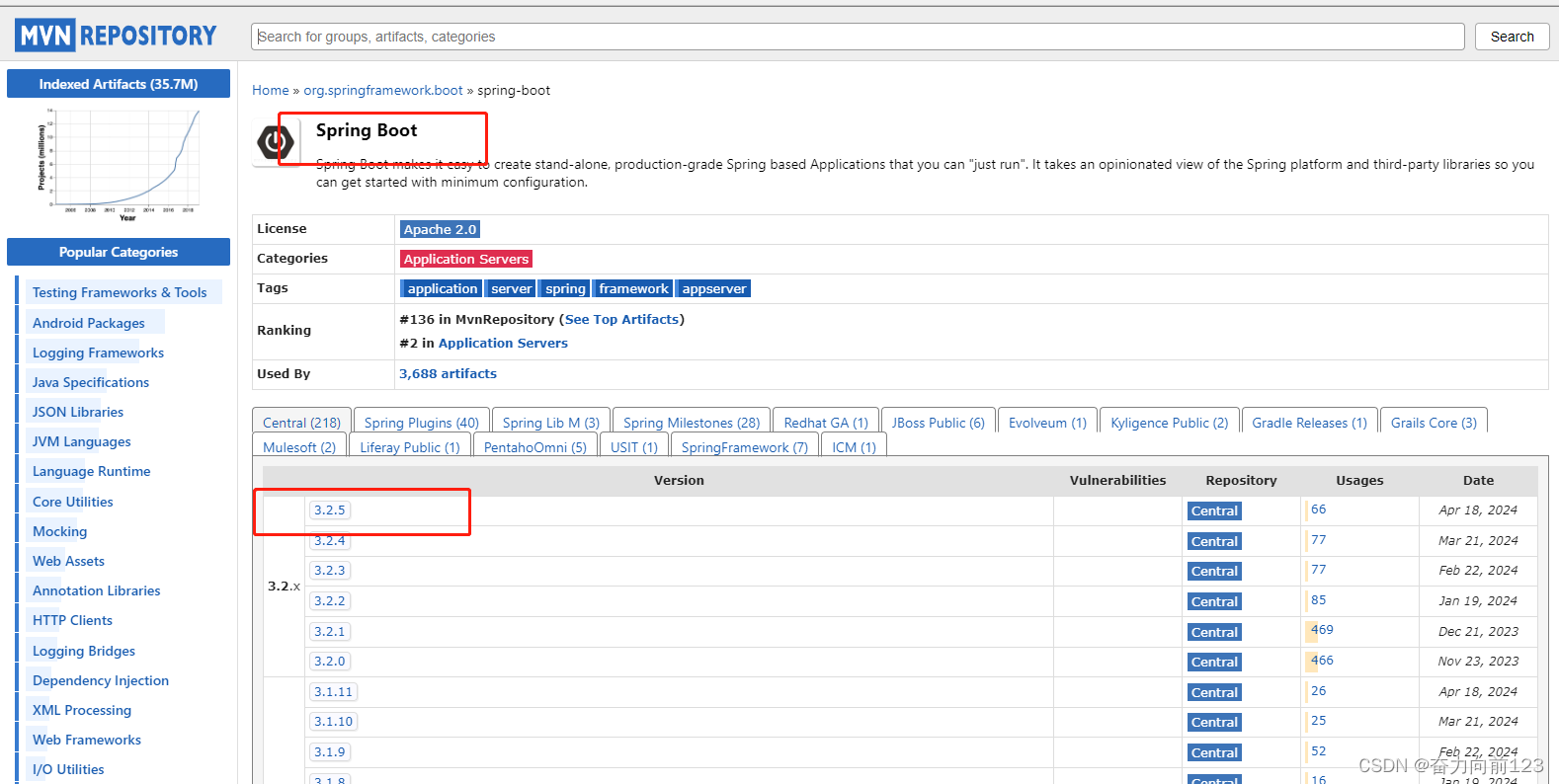This screenshot has height=784, width=1559.
Task: Open Language Runtime category
Action: 92,471
